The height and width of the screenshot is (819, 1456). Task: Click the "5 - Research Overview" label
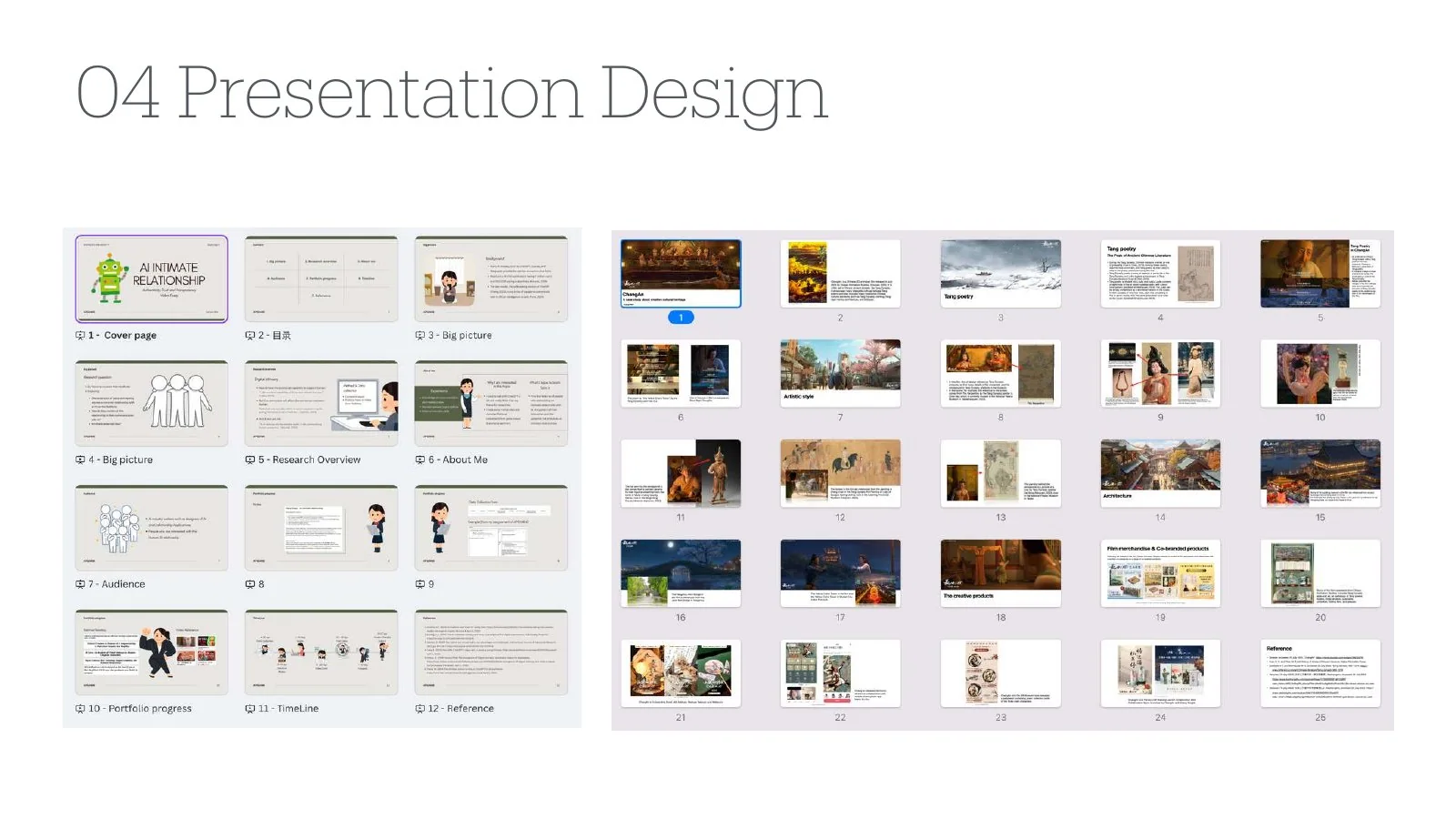point(309,460)
